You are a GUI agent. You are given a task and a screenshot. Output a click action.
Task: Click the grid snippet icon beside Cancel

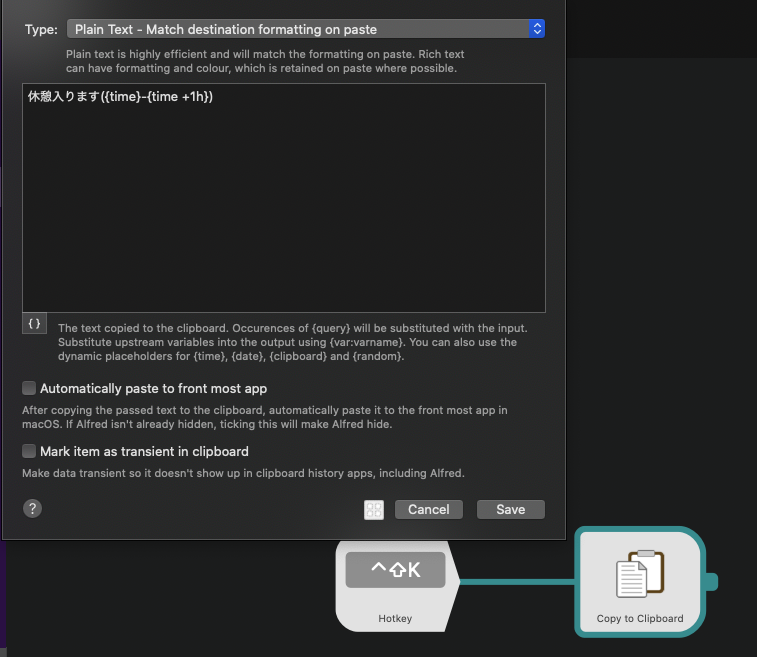pyautogui.click(x=374, y=510)
